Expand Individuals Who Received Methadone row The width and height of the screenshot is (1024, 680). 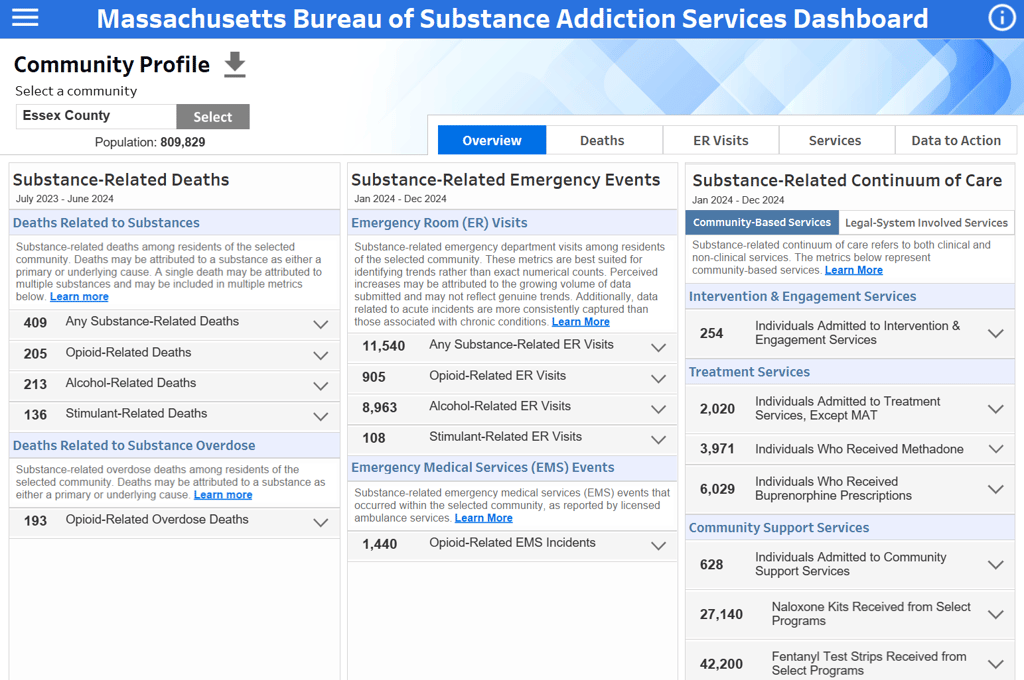pyautogui.click(x=850, y=449)
